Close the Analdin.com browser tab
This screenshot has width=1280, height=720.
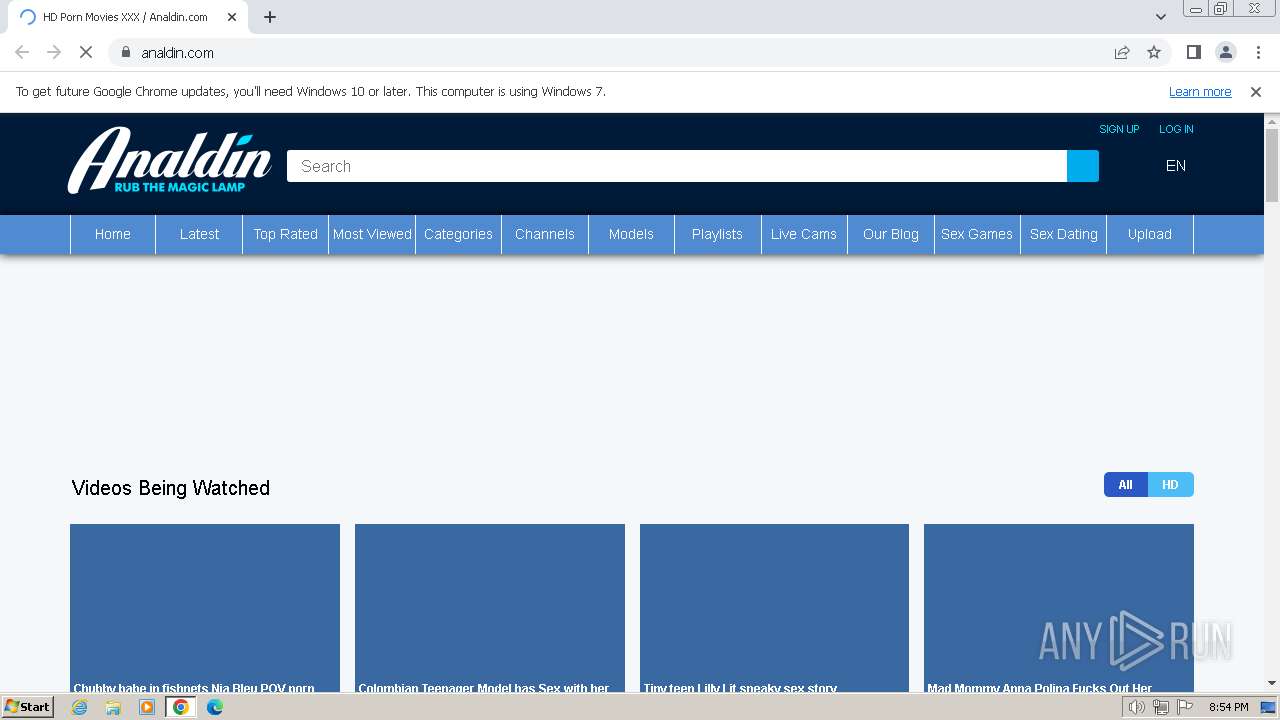click(232, 17)
